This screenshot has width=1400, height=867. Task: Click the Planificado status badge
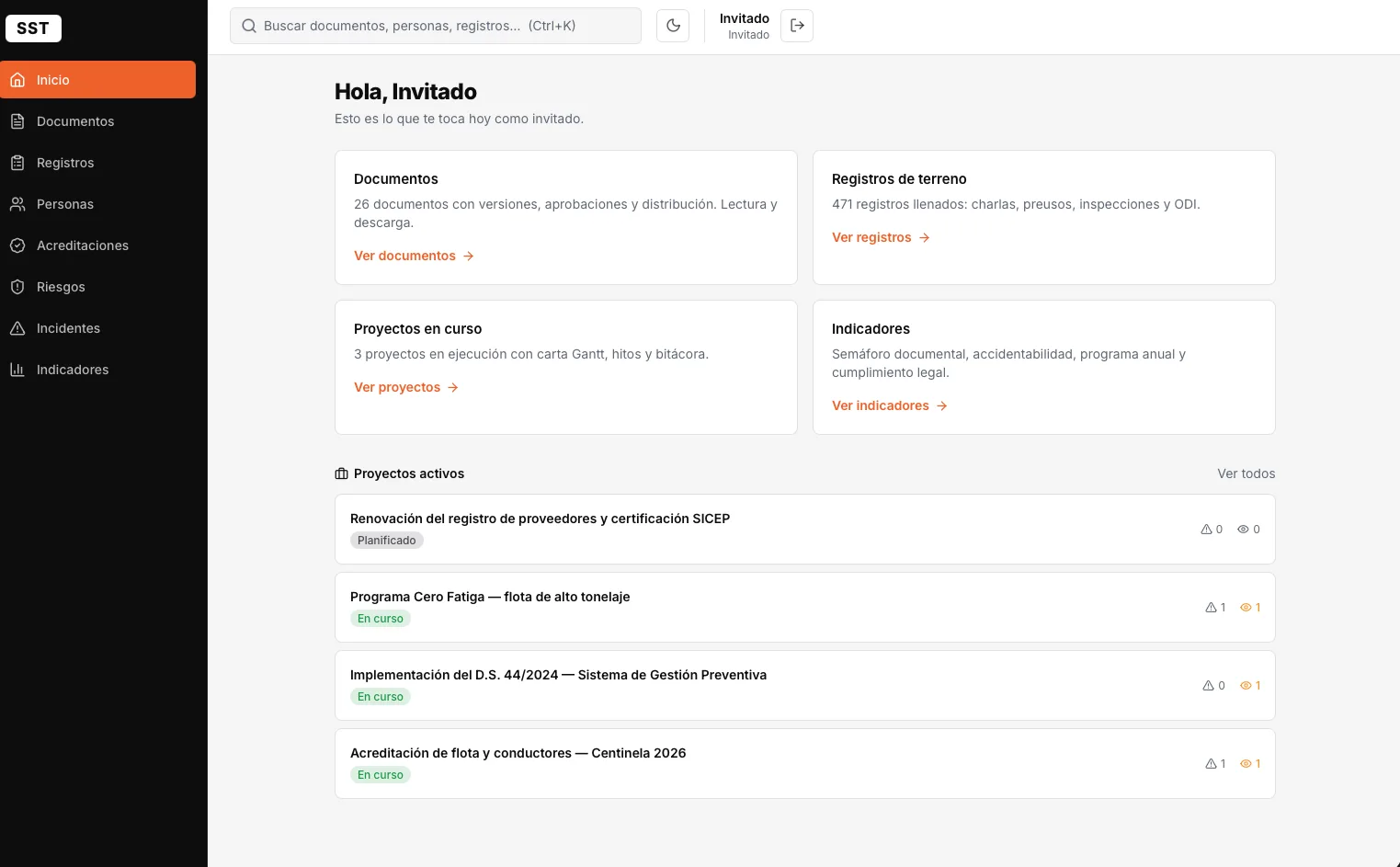click(x=387, y=541)
